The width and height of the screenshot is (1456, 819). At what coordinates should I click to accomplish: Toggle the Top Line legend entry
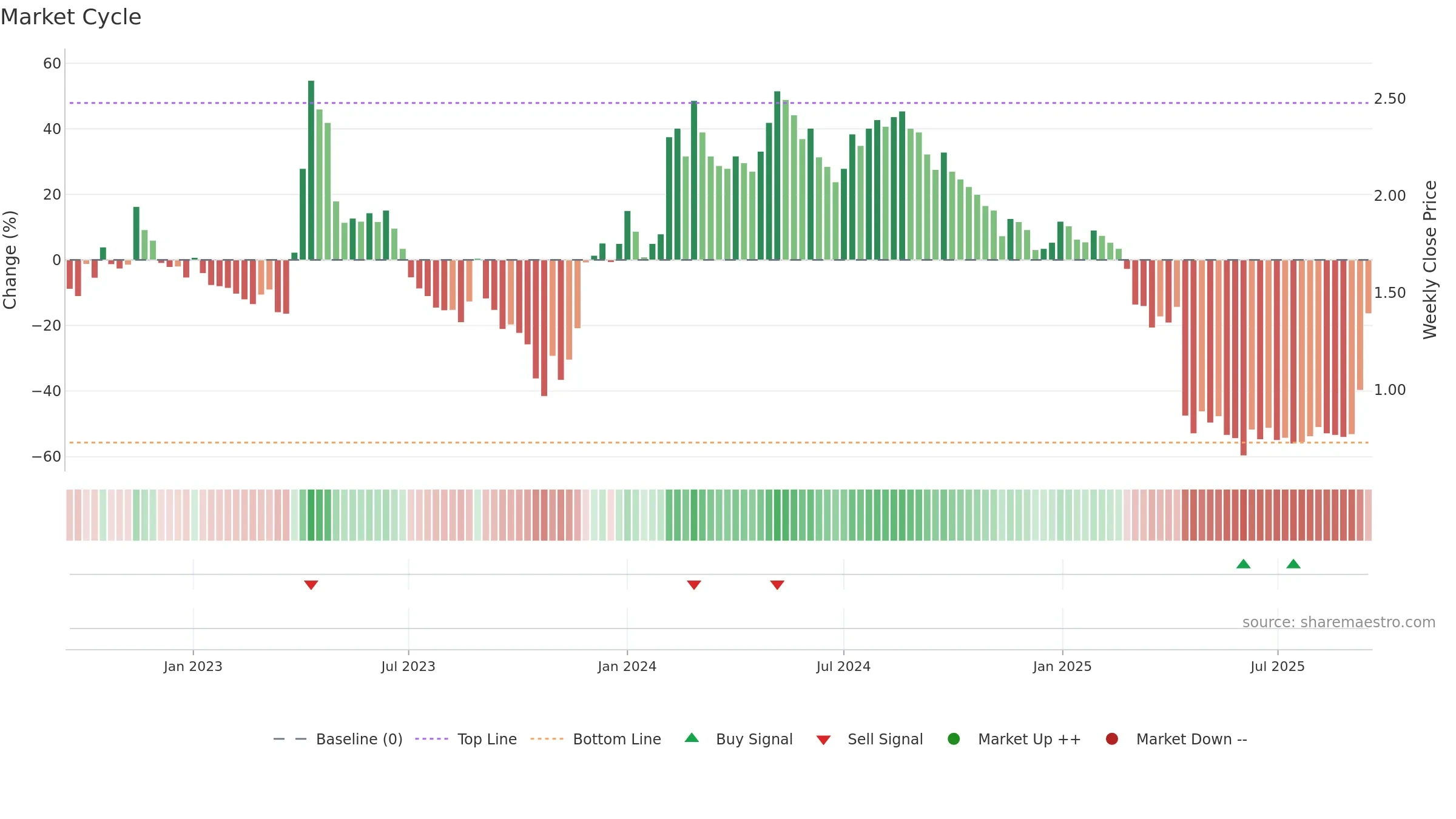point(466,739)
